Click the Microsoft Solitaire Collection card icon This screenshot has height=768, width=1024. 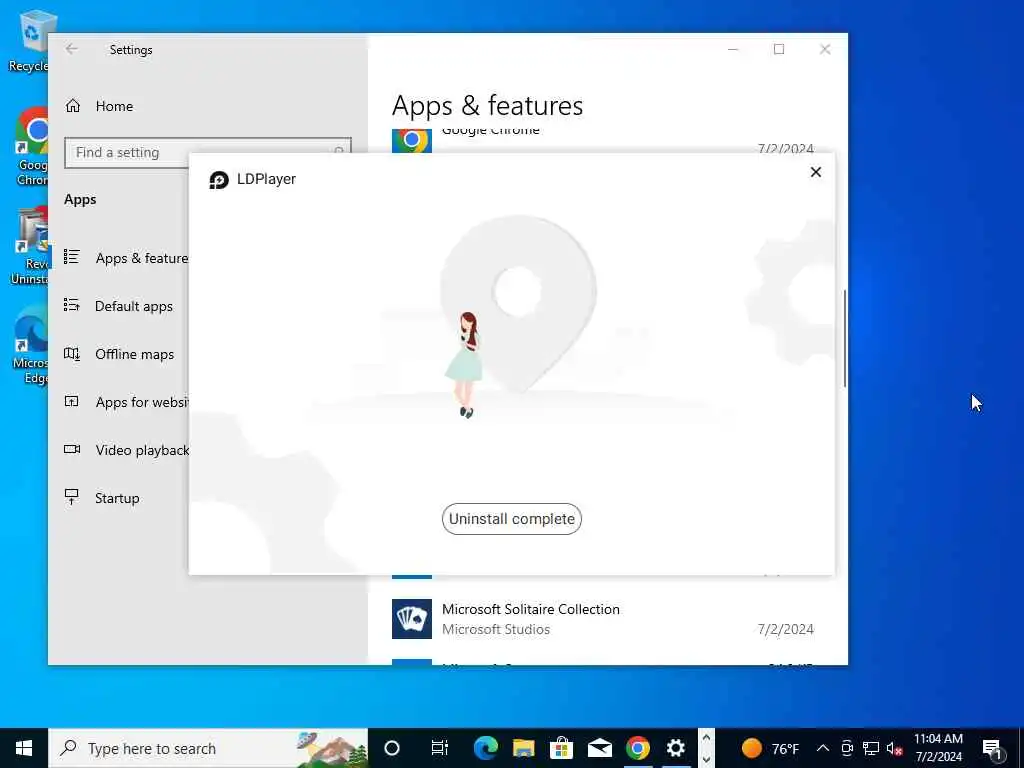point(411,618)
